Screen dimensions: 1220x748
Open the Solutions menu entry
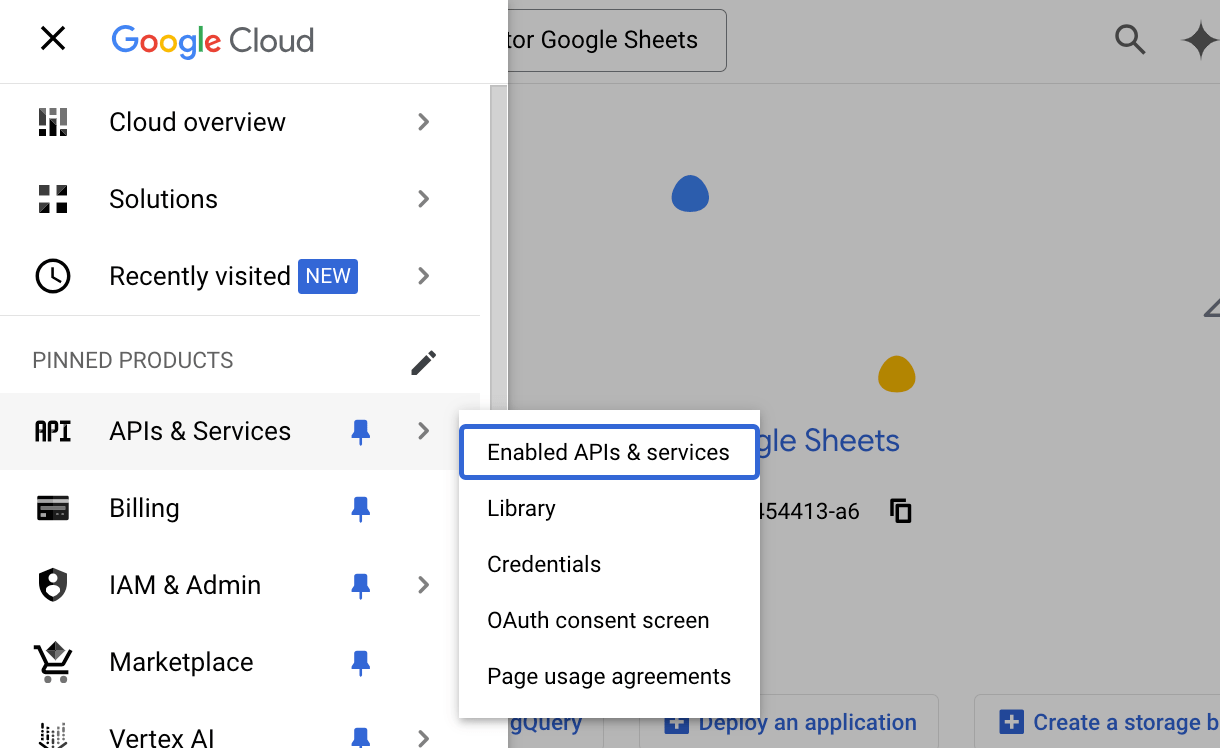coord(240,199)
